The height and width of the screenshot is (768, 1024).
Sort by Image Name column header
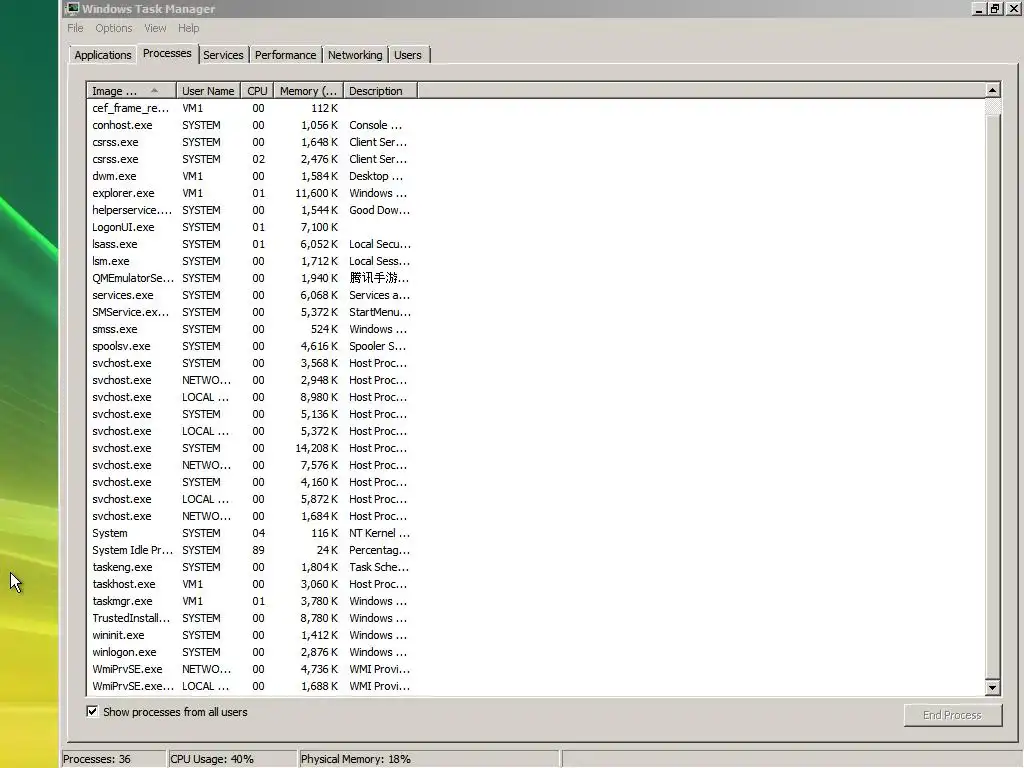(x=131, y=91)
